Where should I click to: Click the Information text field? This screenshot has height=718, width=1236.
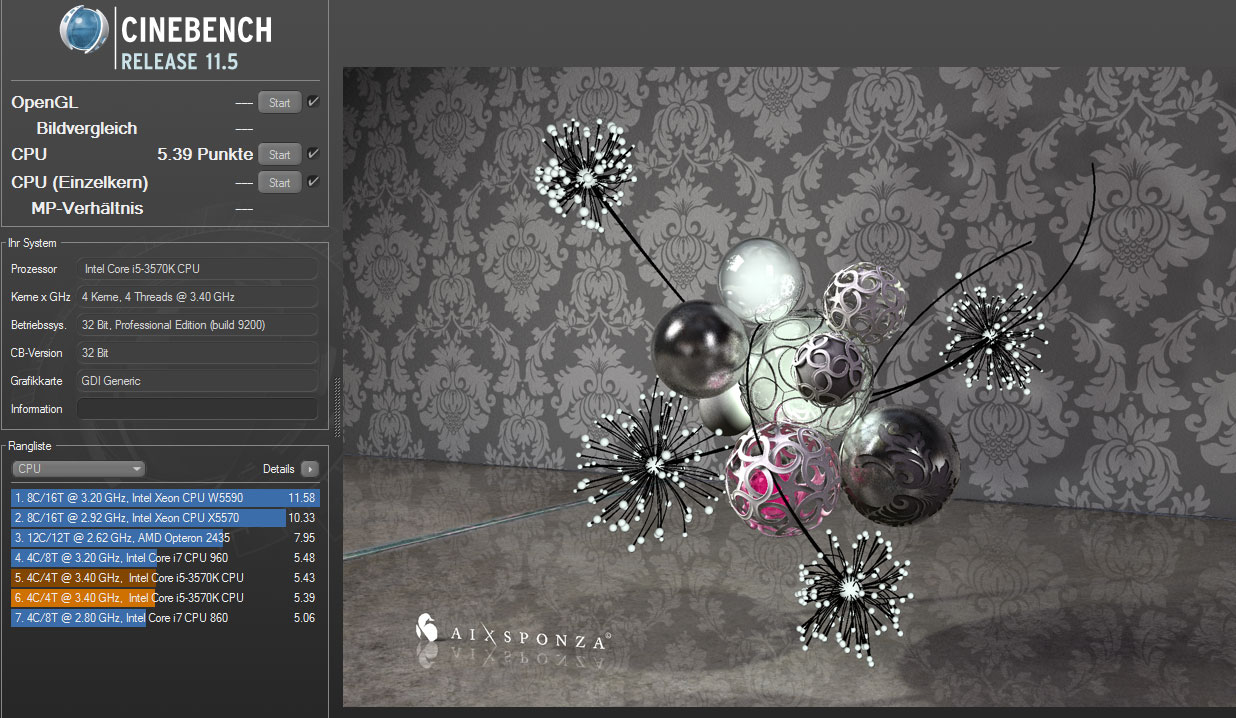[x=197, y=409]
